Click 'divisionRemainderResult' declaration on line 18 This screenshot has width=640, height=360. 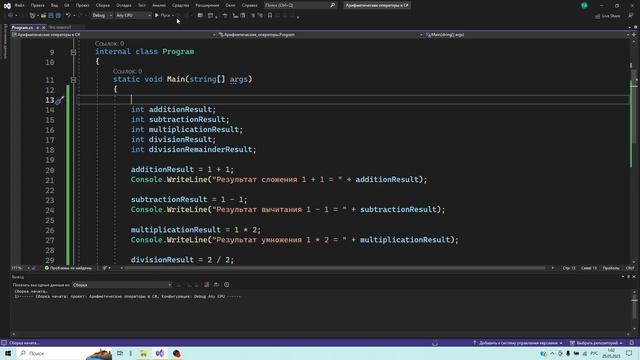coord(200,149)
